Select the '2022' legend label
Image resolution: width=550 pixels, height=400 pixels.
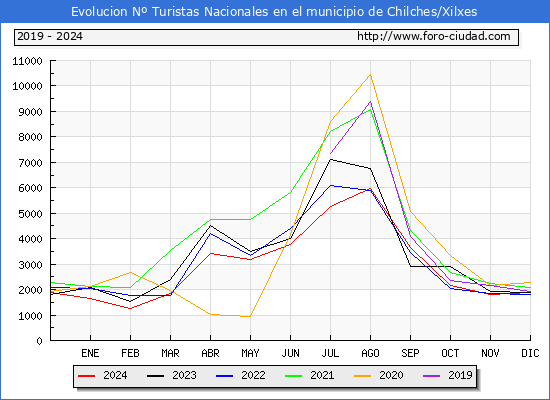point(253,375)
